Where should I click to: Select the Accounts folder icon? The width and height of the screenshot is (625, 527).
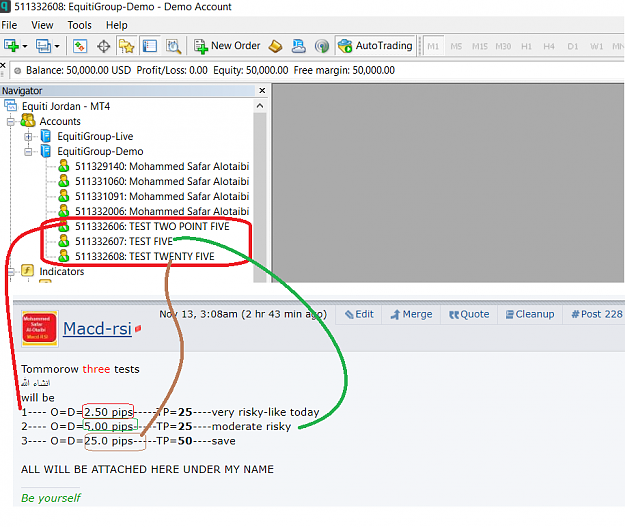(x=28, y=120)
